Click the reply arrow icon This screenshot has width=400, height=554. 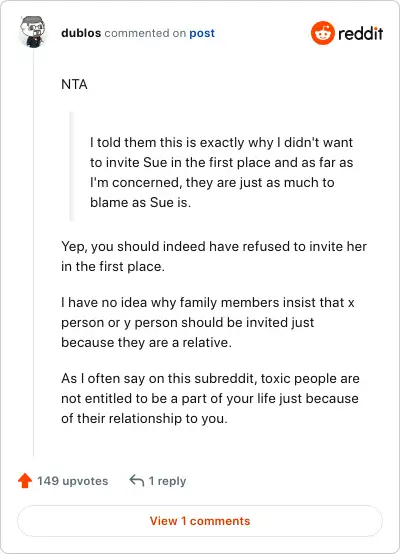tap(137, 481)
